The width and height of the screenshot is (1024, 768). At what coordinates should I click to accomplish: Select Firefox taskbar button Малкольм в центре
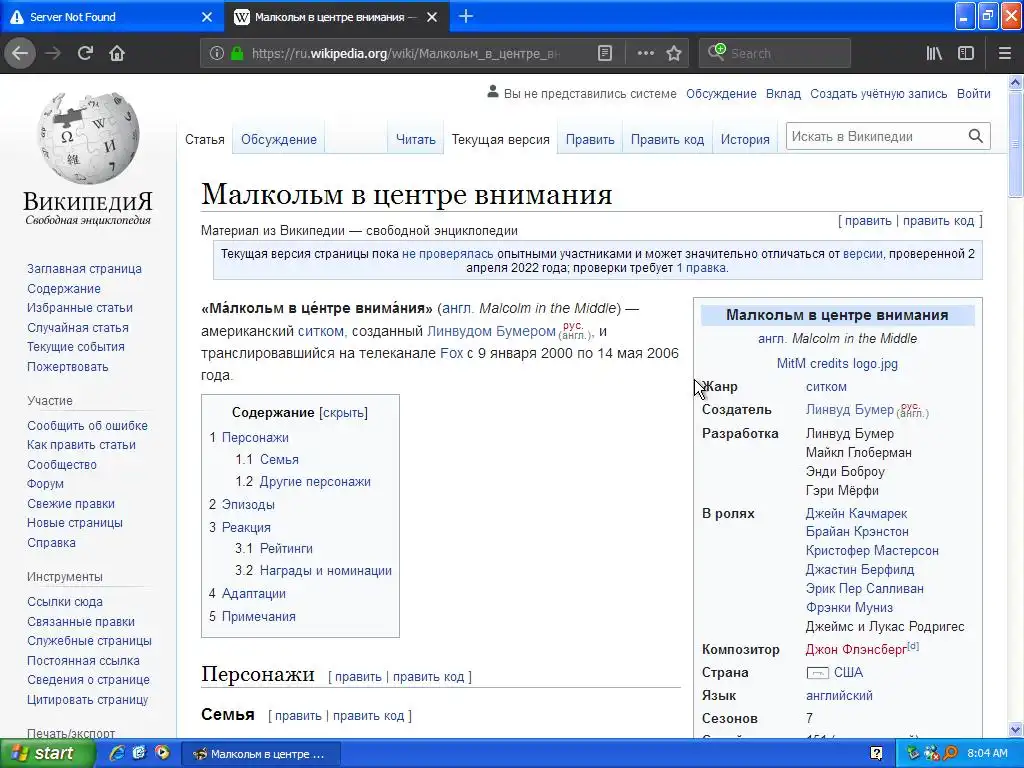(x=260, y=754)
